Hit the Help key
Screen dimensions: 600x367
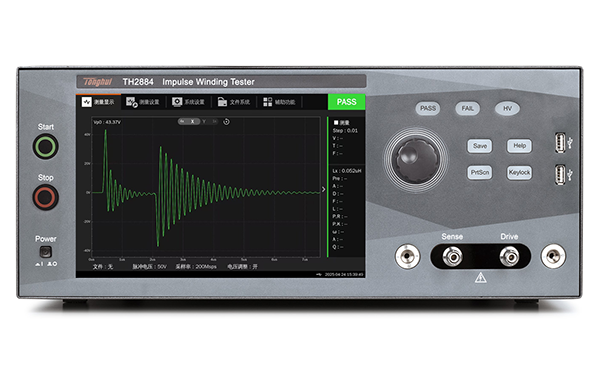pyautogui.click(x=519, y=146)
